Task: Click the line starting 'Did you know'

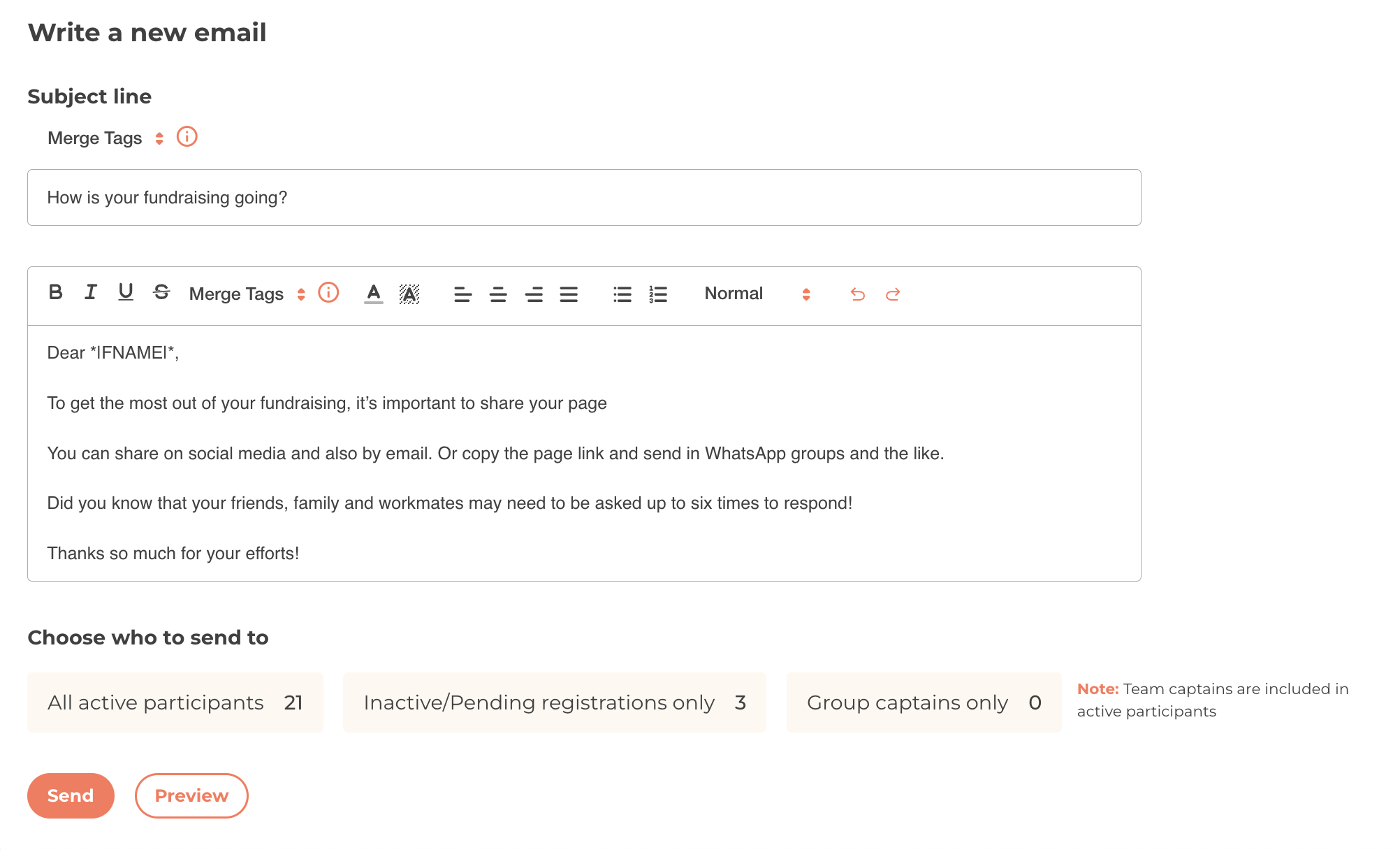Action: tap(450, 503)
